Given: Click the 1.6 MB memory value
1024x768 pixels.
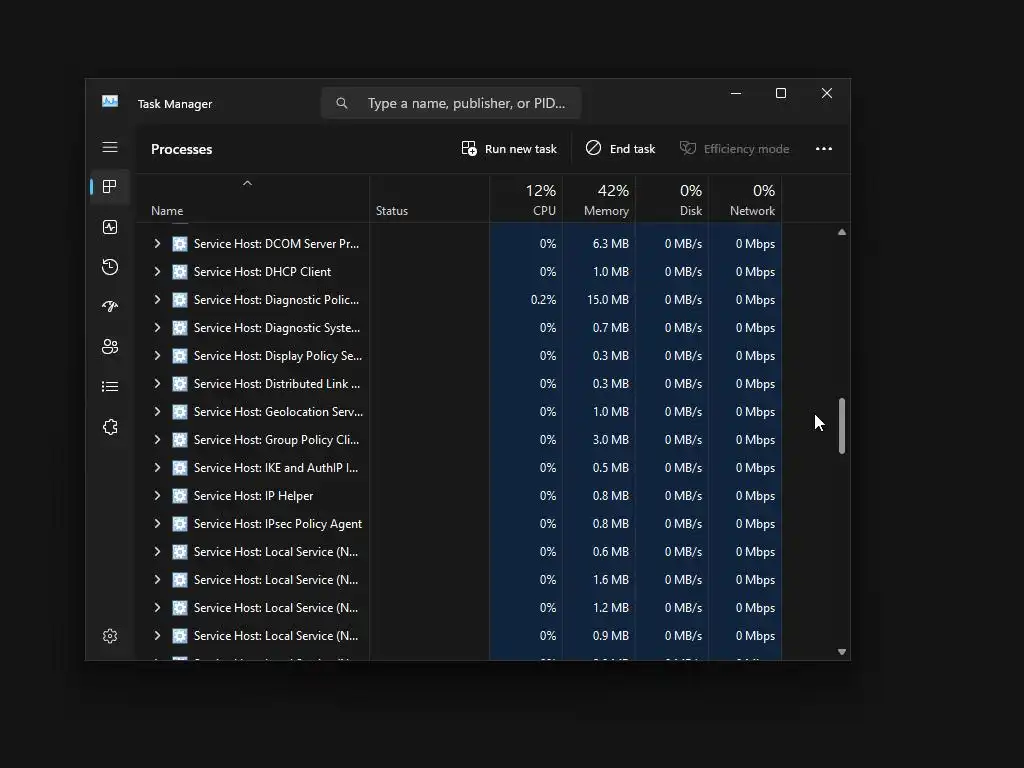Looking at the screenshot, I should point(611,580).
